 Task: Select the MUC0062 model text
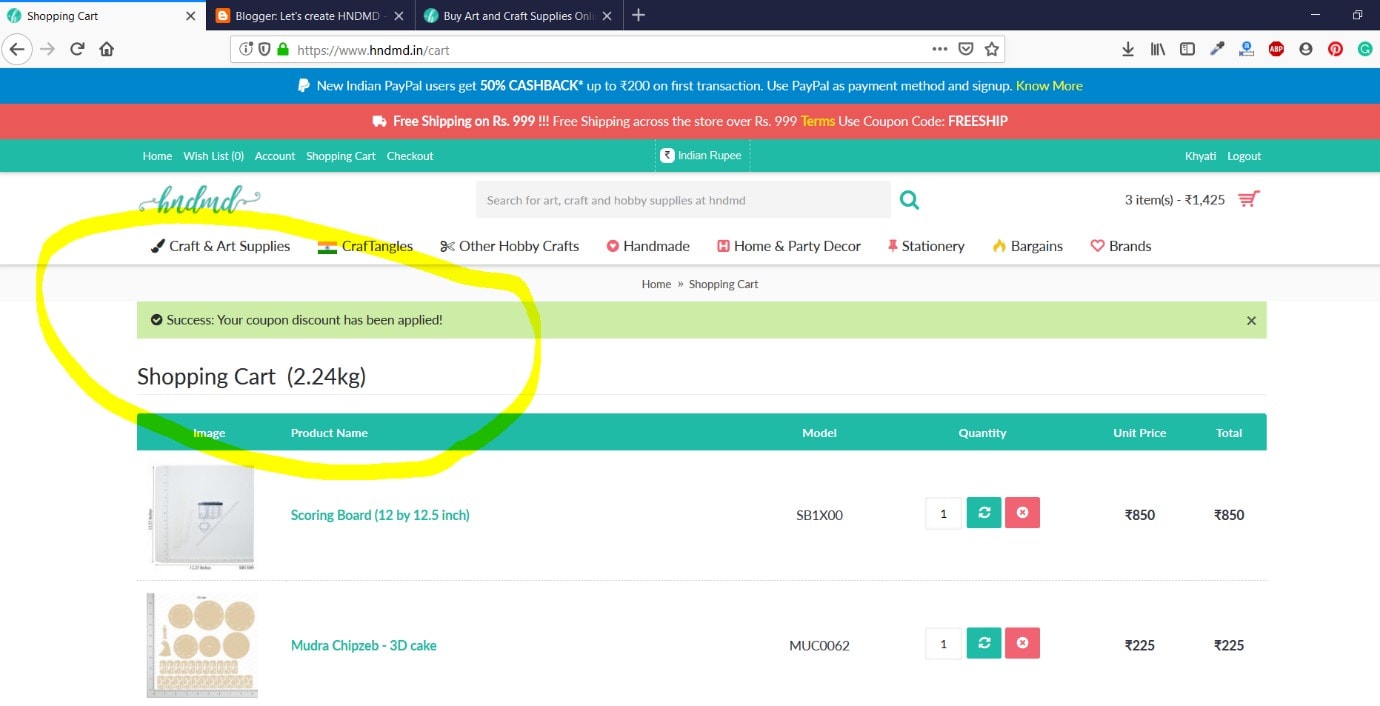pyautogui.click(x=819, y=645)
